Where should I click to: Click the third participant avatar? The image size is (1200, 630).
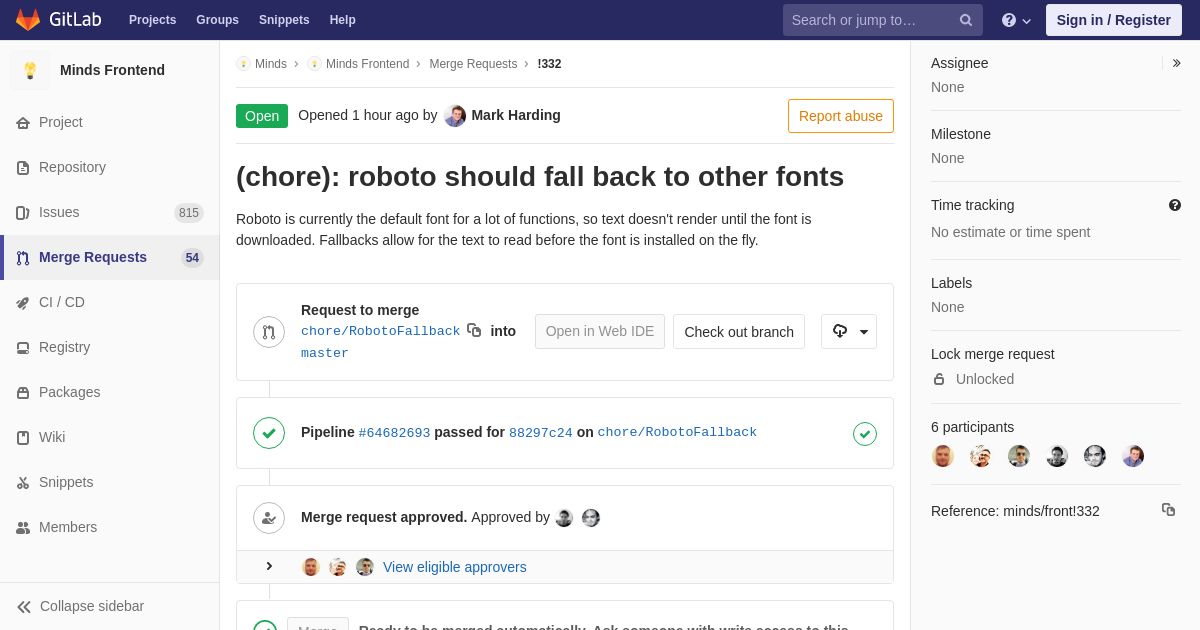[x=1019, y=456]
